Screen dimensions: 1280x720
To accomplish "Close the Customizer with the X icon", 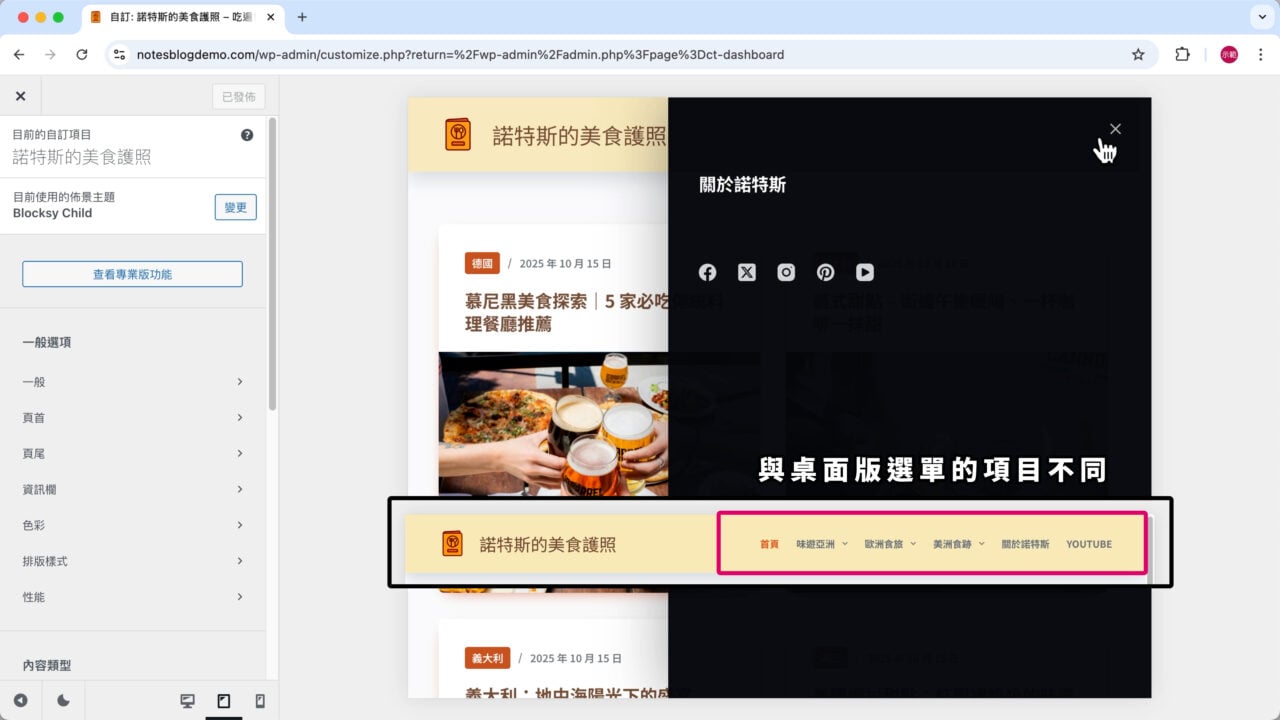I will coord(20,96).
